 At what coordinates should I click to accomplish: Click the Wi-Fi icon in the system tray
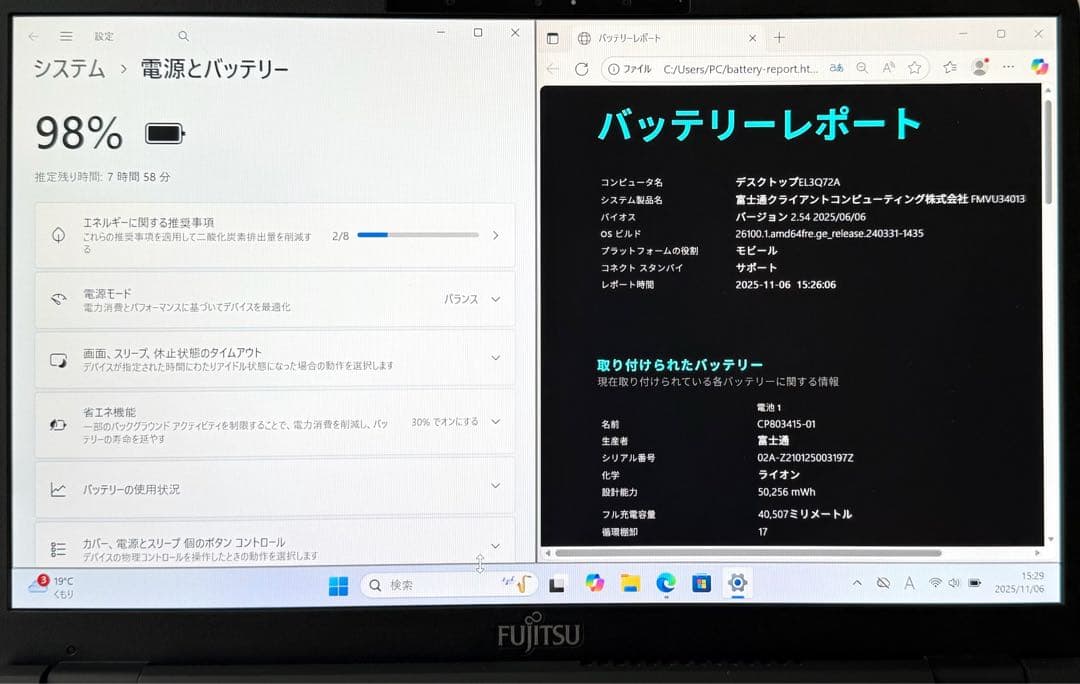pyautogui.click(x=935, y=582)
